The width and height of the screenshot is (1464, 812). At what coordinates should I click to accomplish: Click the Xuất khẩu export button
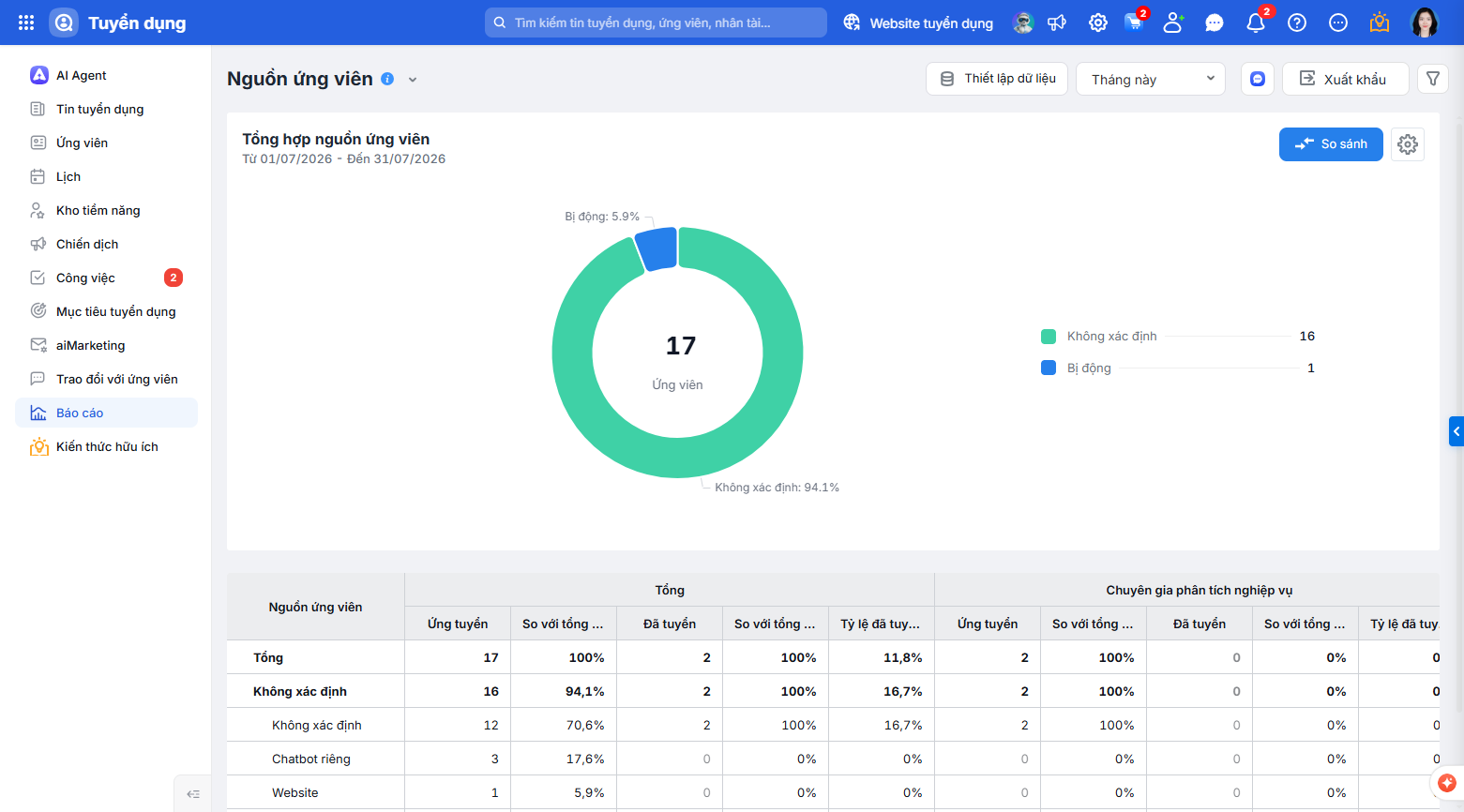click(1346, 79)
